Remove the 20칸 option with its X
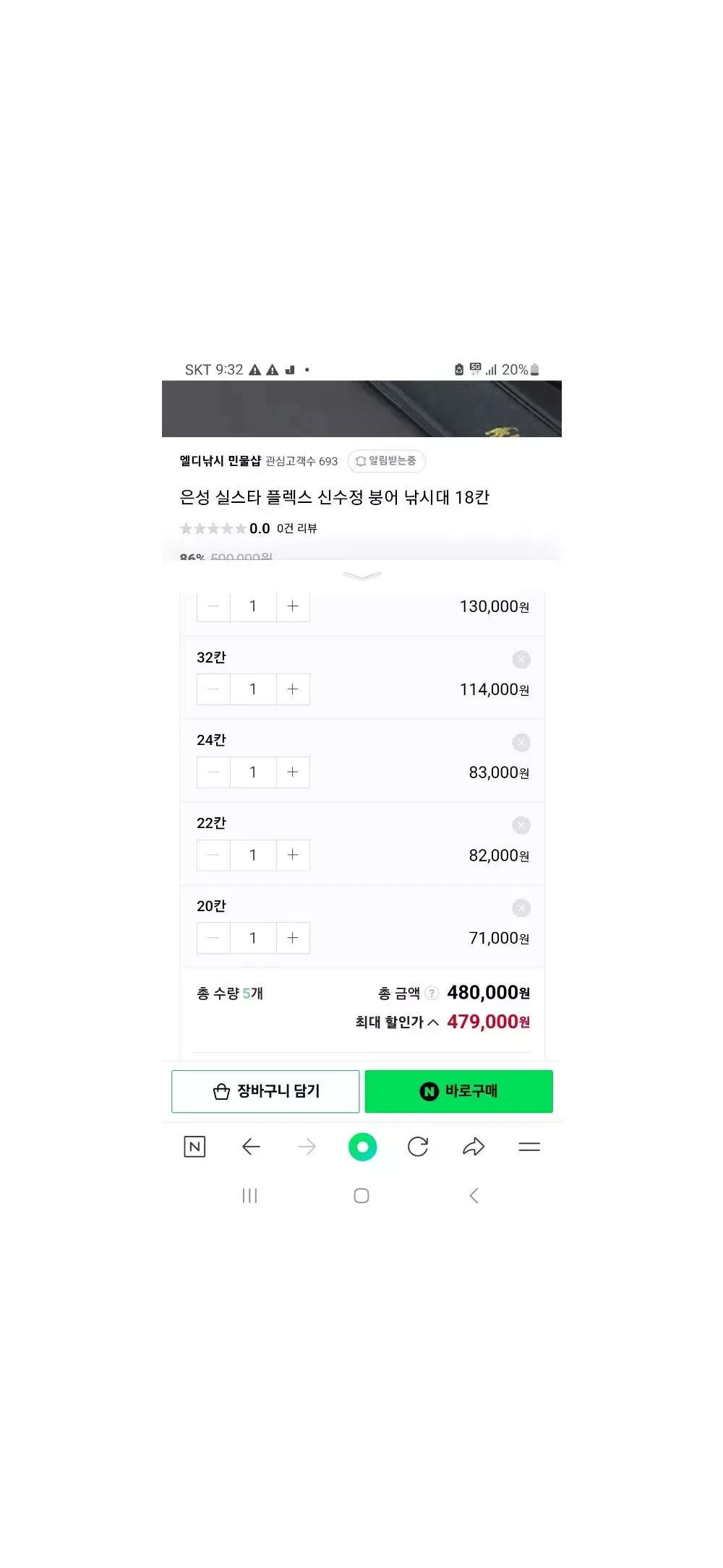Image resolution: width=723 pixels, height=1568 pixels. pos(521,908)
